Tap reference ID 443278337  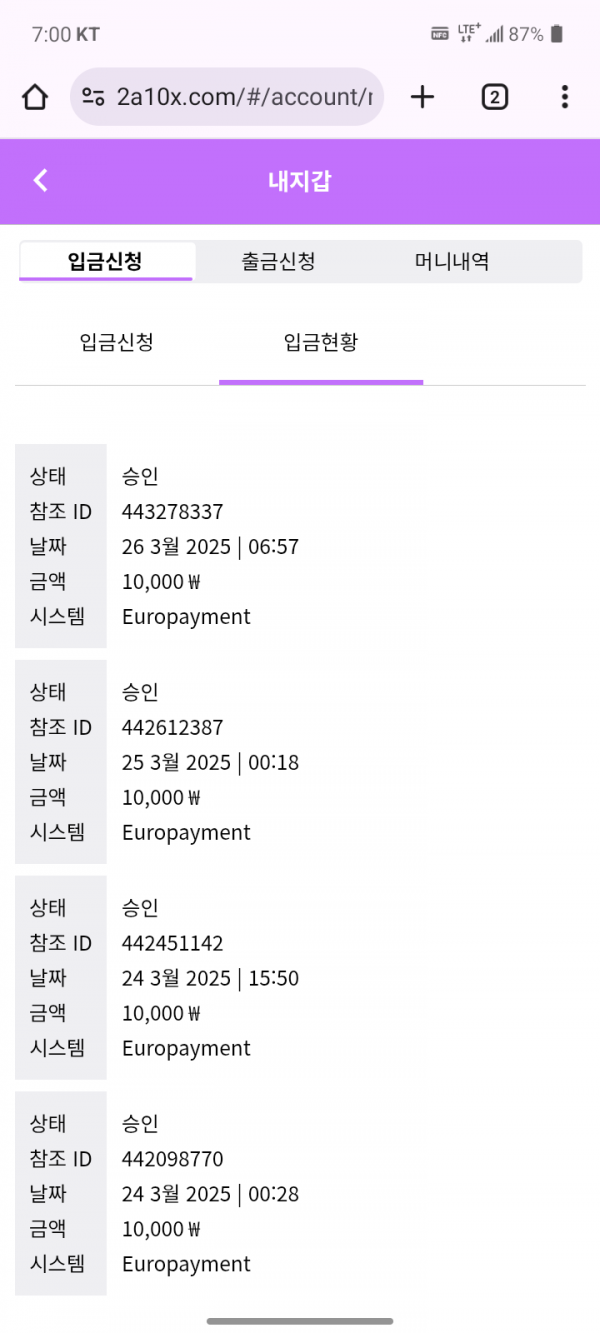pos(173,512)
